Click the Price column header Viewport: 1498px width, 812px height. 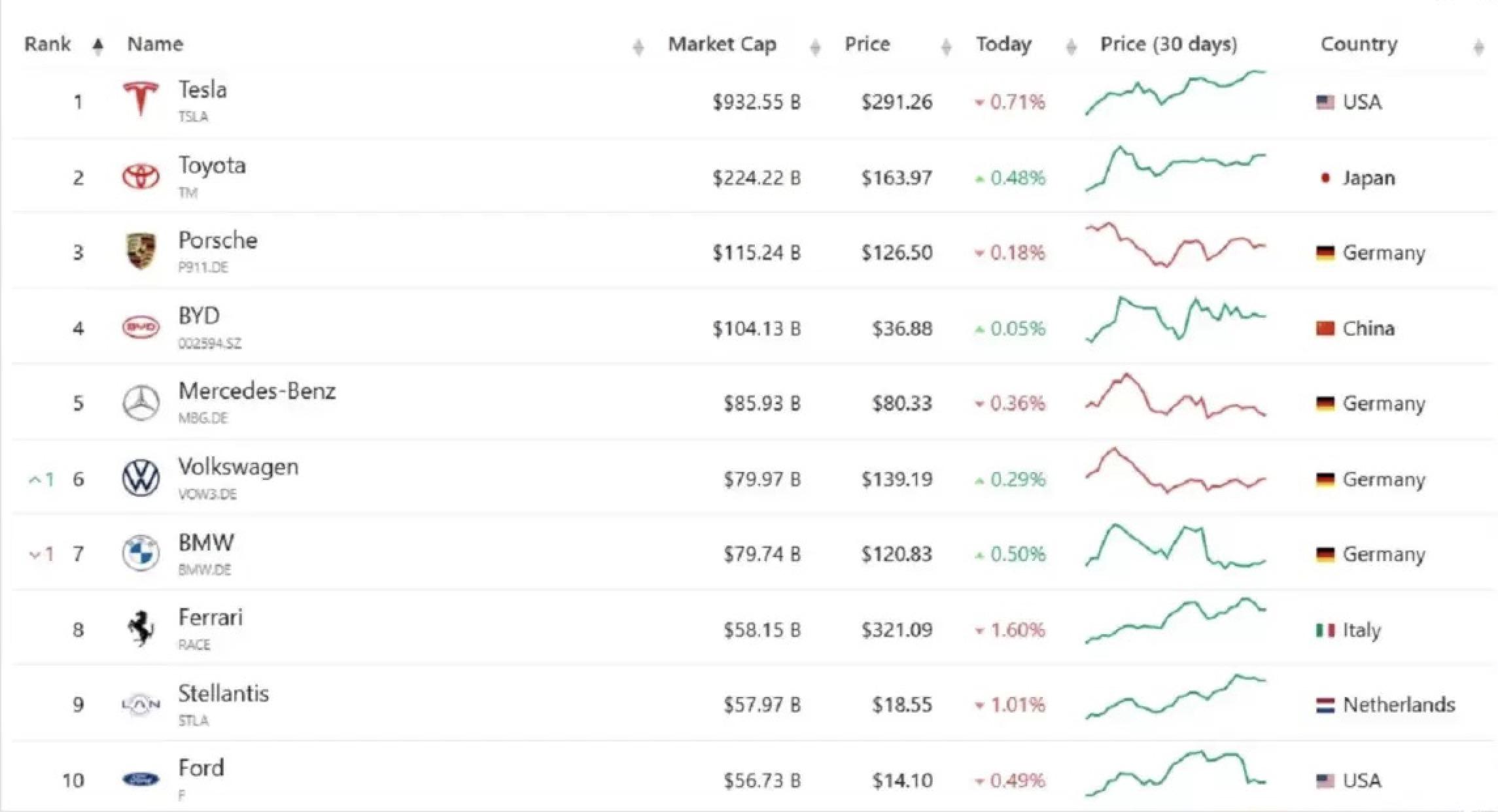pos(867,44)
